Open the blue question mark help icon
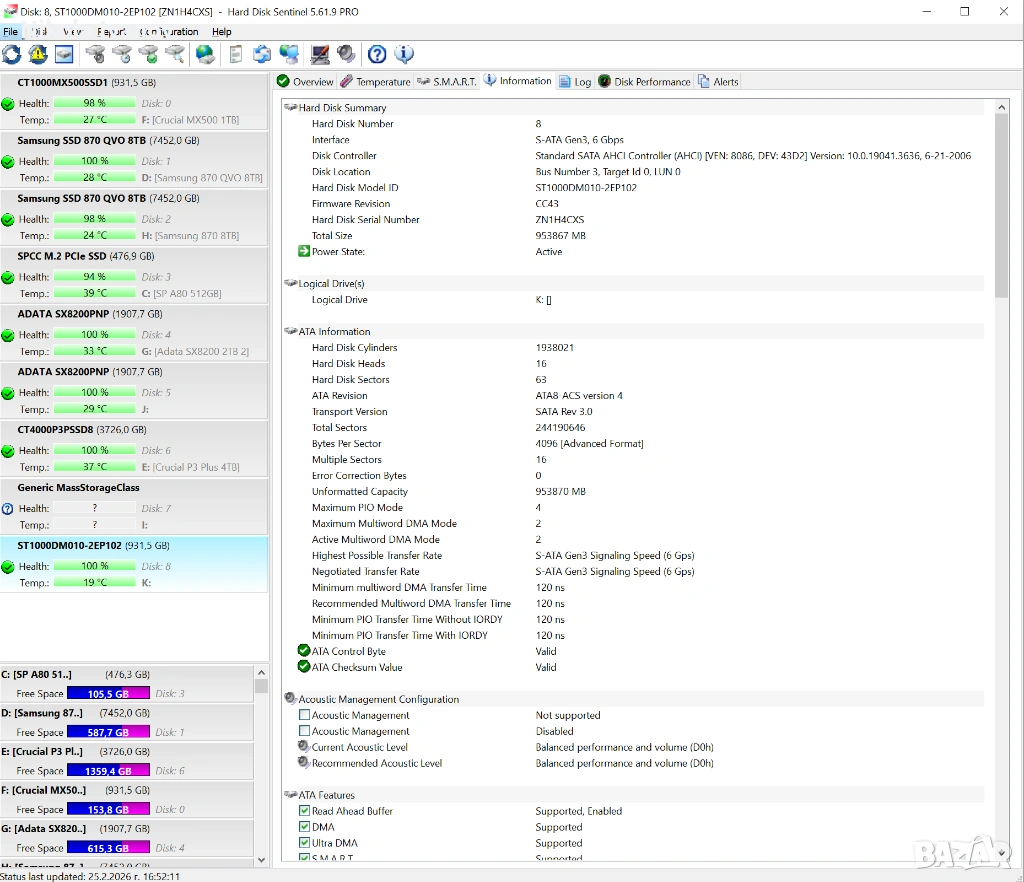The image size is (1024, 882). (377, 54)
